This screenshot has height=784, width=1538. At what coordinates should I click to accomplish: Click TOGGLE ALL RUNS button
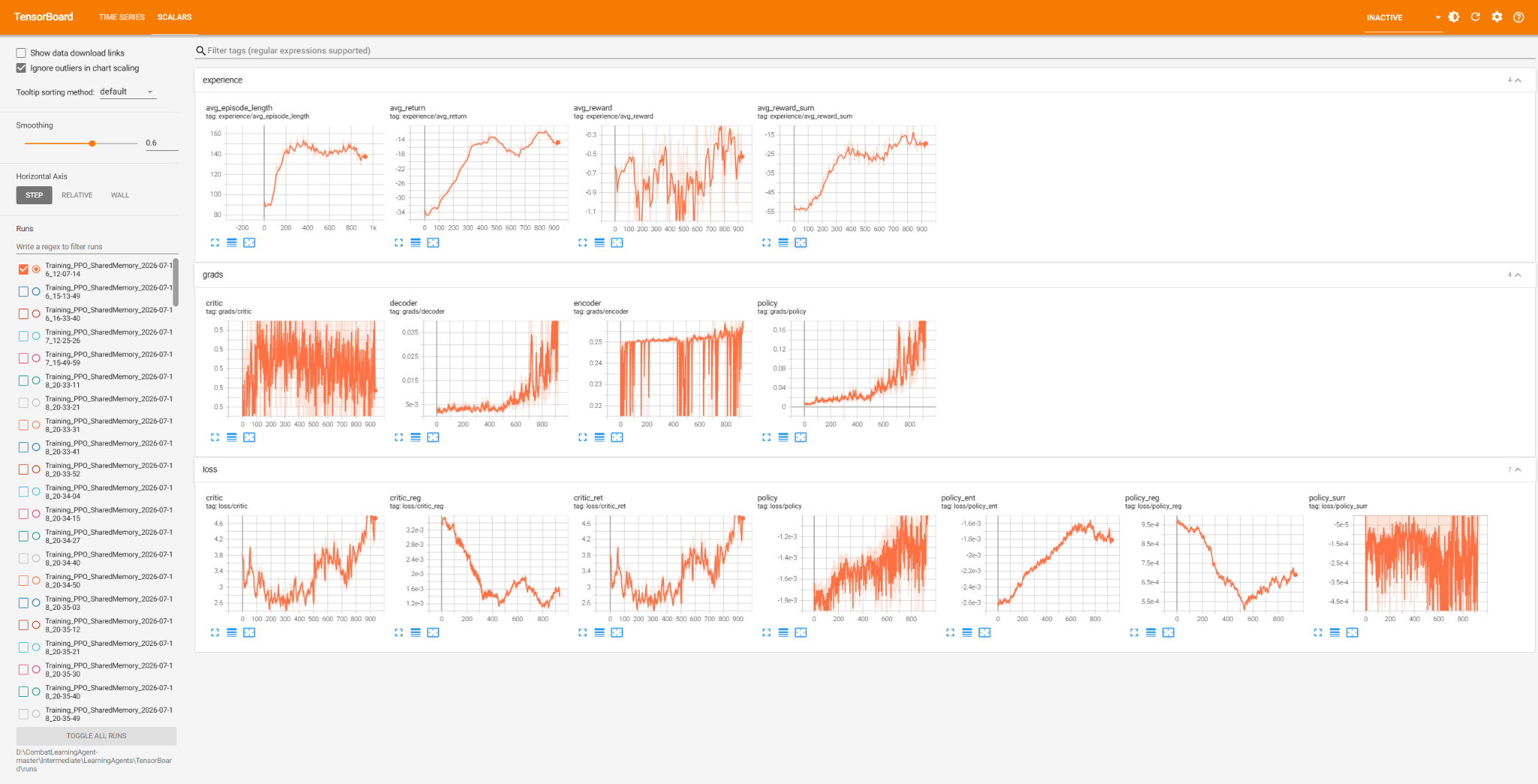(x=96, y=736)
